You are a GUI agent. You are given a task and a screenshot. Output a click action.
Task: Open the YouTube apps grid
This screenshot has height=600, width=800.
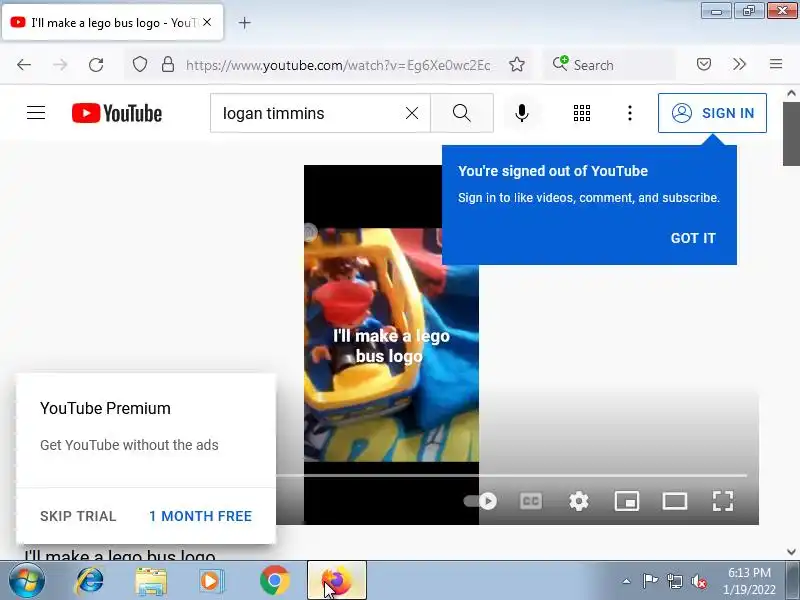tap(582, 113)
